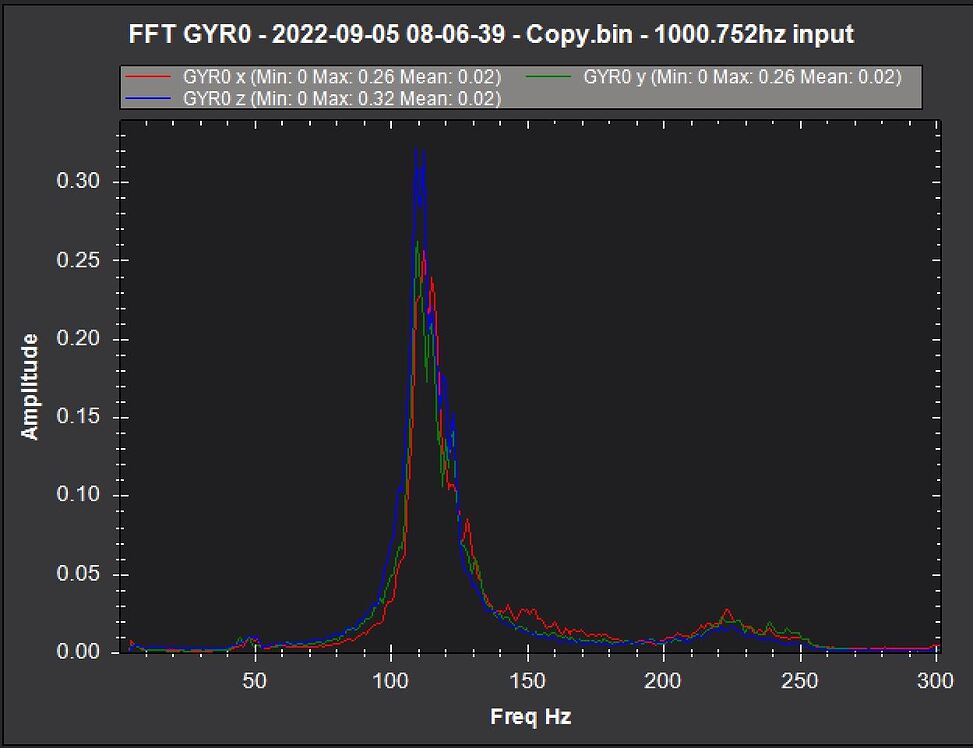Click the smaller peak near 225 Hz
Viewport: 973px width, 748px height.
coord(725,608)
